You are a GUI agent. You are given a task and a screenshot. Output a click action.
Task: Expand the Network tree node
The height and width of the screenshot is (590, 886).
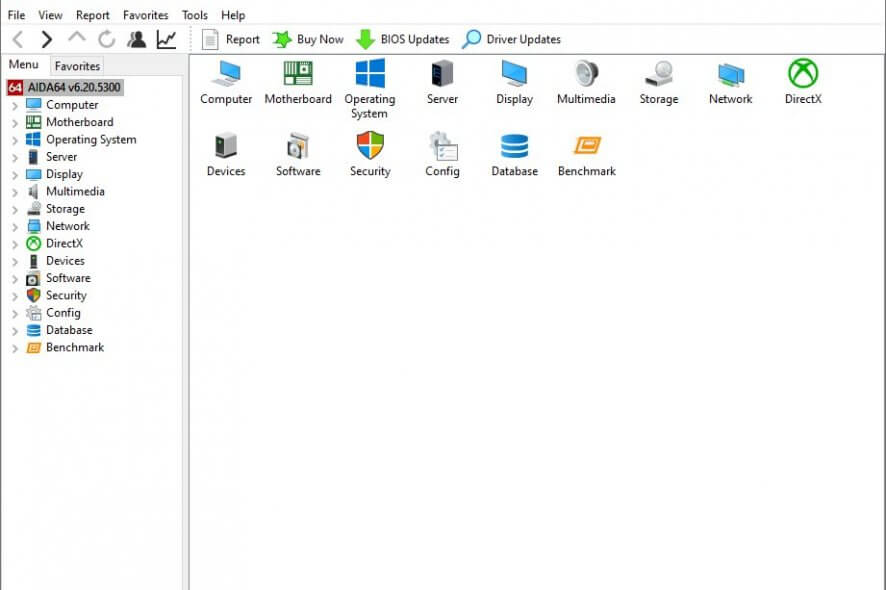(x=15, y=227)
